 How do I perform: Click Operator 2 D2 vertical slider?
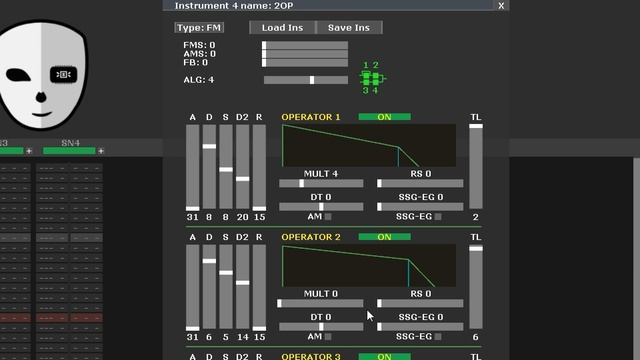click(x=242, y=287)
